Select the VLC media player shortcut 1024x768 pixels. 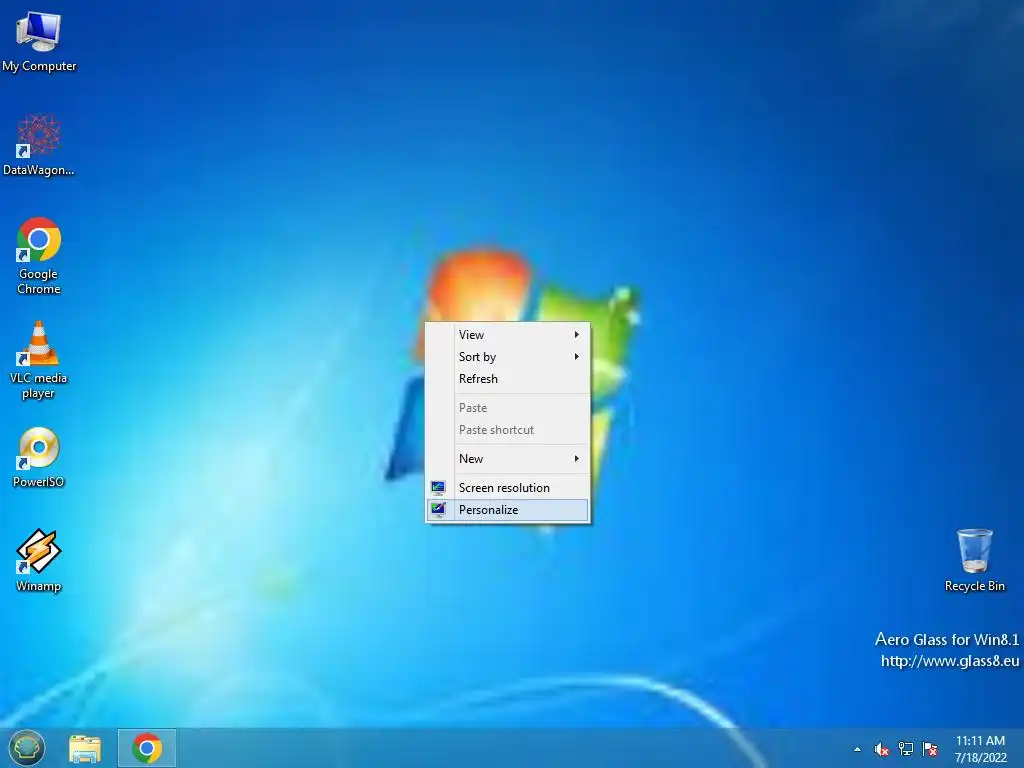[39, 360]
